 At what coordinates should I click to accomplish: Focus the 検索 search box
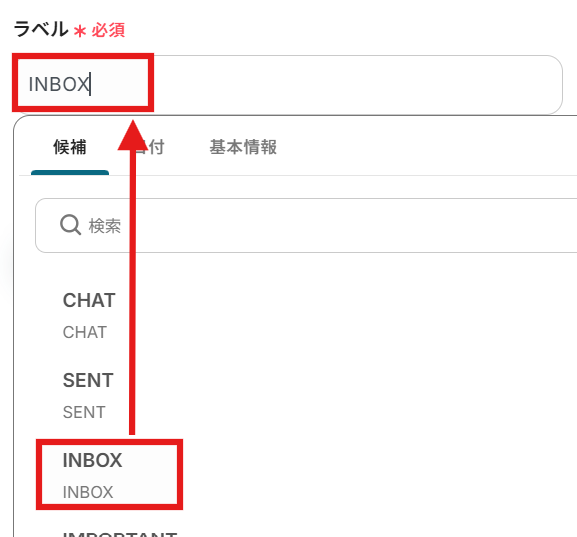coord(306,225)
